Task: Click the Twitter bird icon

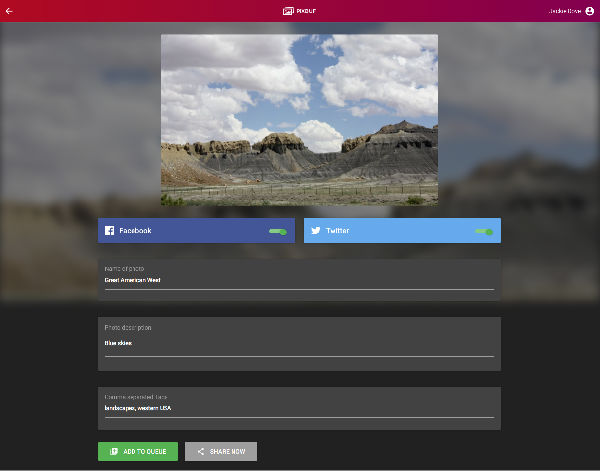Action: [x=316, y=231]
